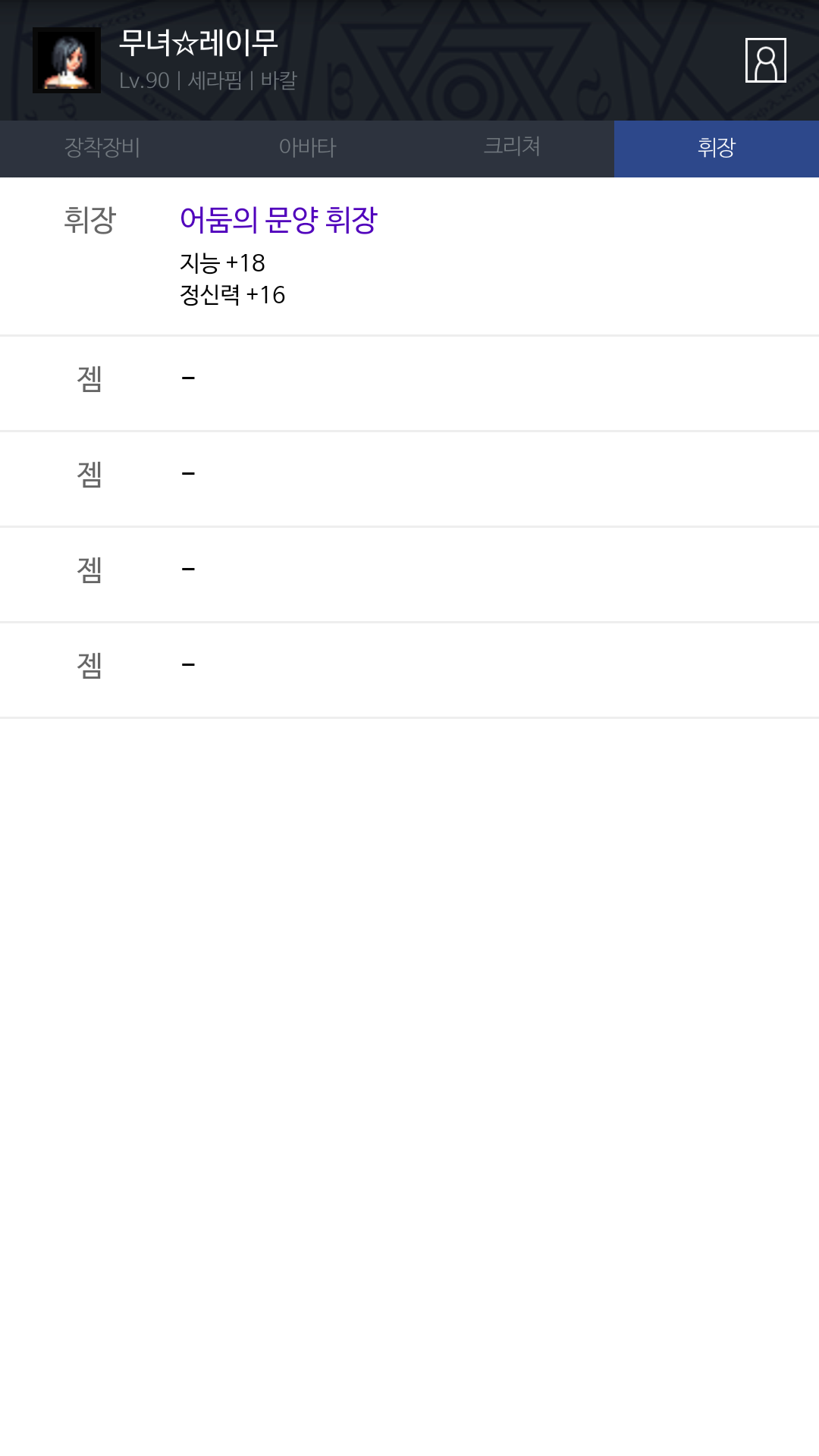
Task: Select the empty dash in fourth 젬 row
Action: 189,664
